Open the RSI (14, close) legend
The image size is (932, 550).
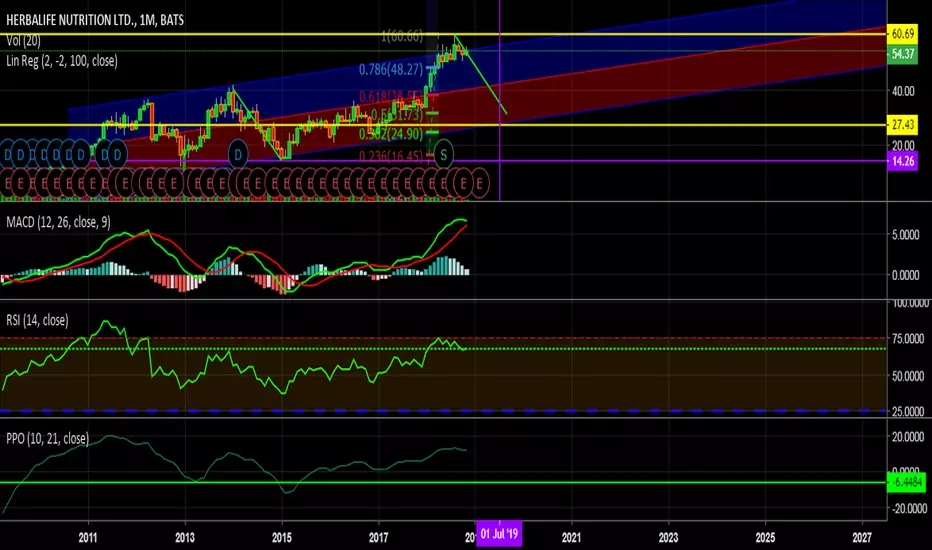[37, 320]
